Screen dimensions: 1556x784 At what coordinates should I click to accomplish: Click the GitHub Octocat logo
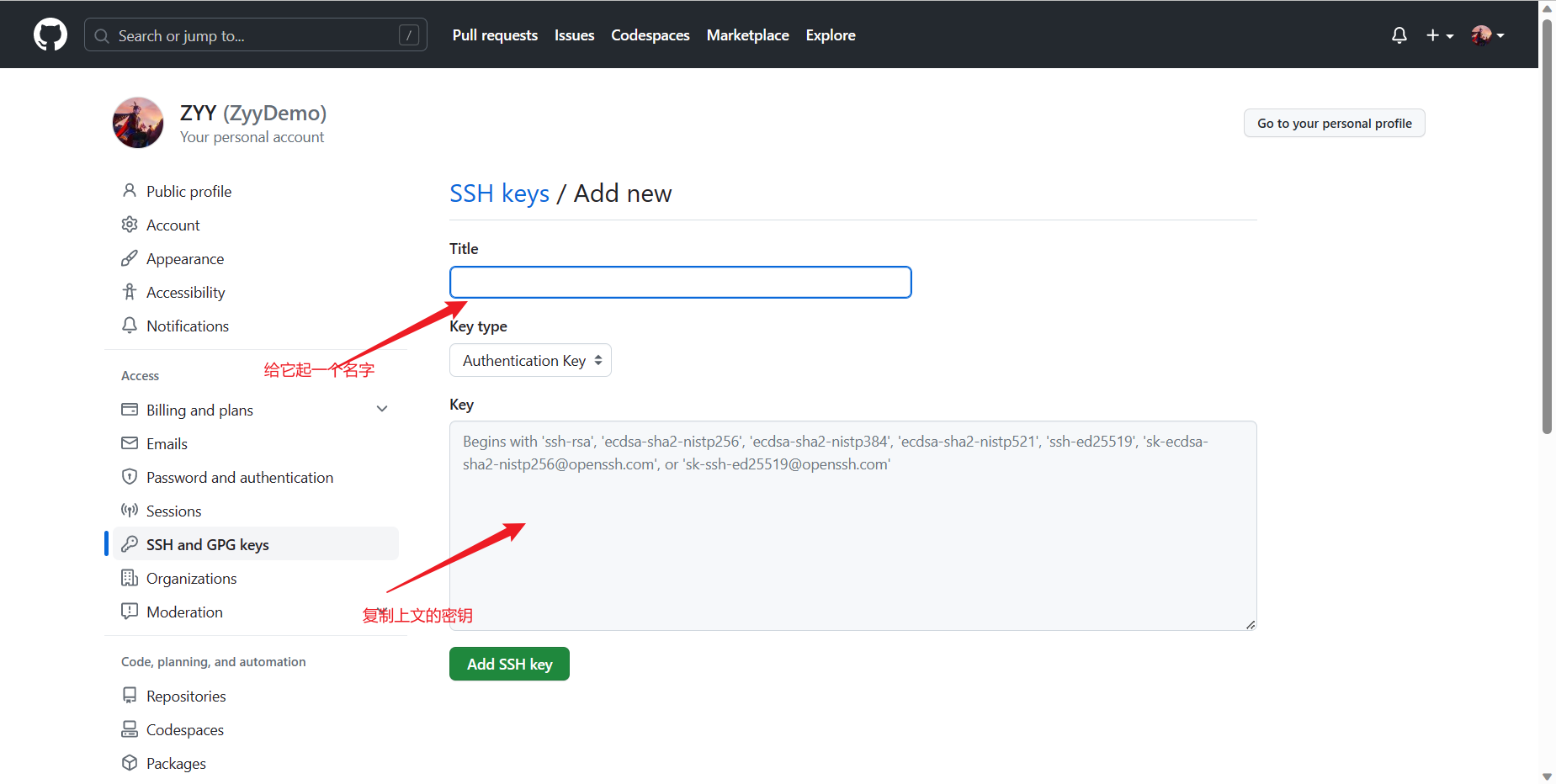(50, 34)
